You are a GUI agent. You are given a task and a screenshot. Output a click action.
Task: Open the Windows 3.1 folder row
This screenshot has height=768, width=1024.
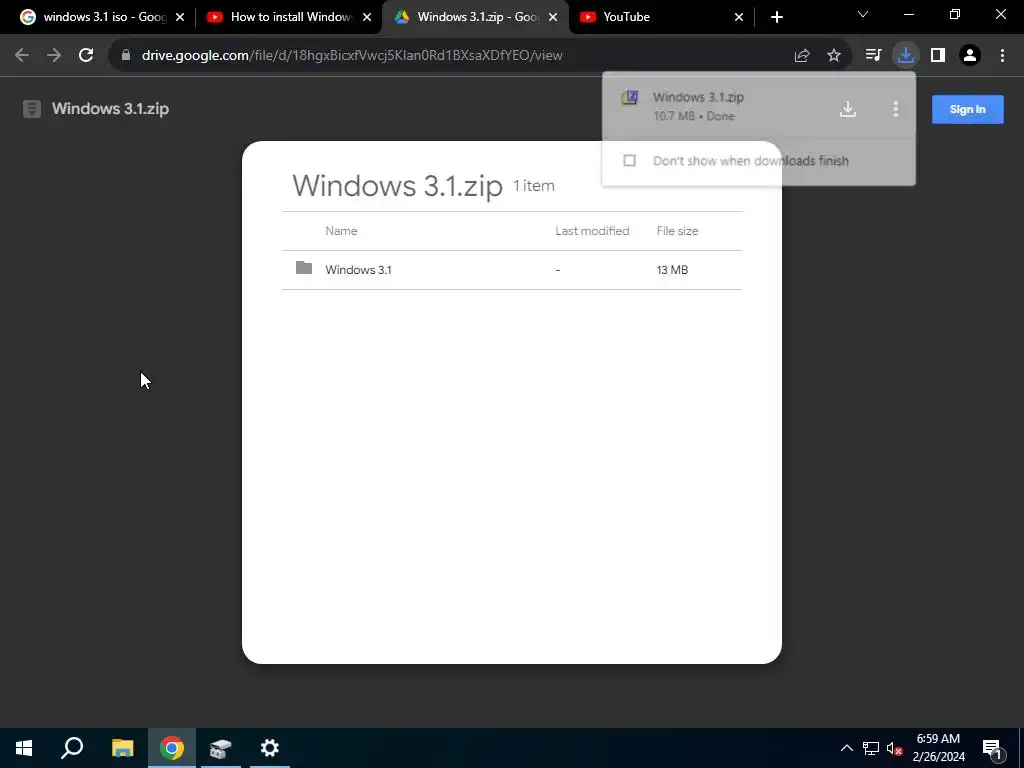pyautogui.click(x=512, y=270)
